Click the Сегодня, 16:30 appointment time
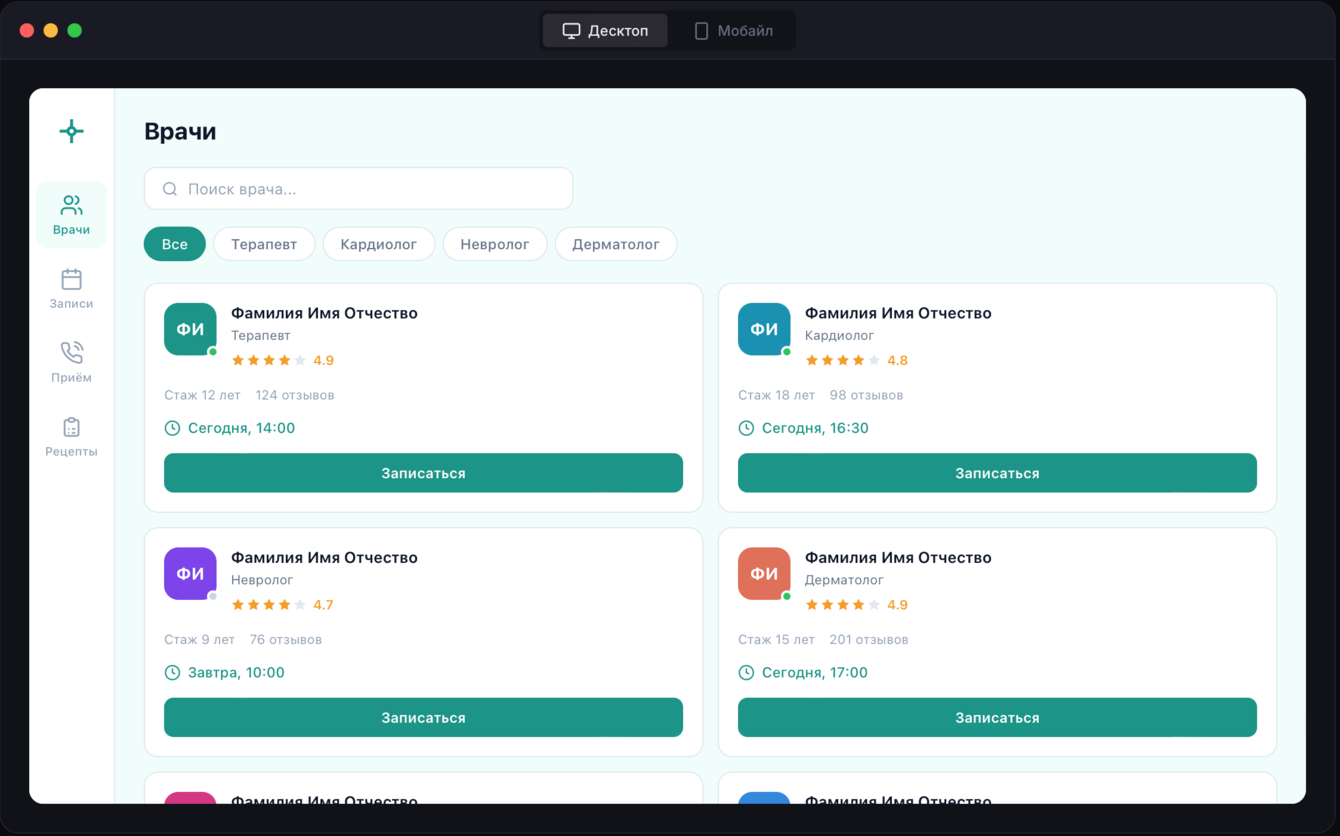The height and width of the screenshot is (836, 1340). click(x=816, y=428)
